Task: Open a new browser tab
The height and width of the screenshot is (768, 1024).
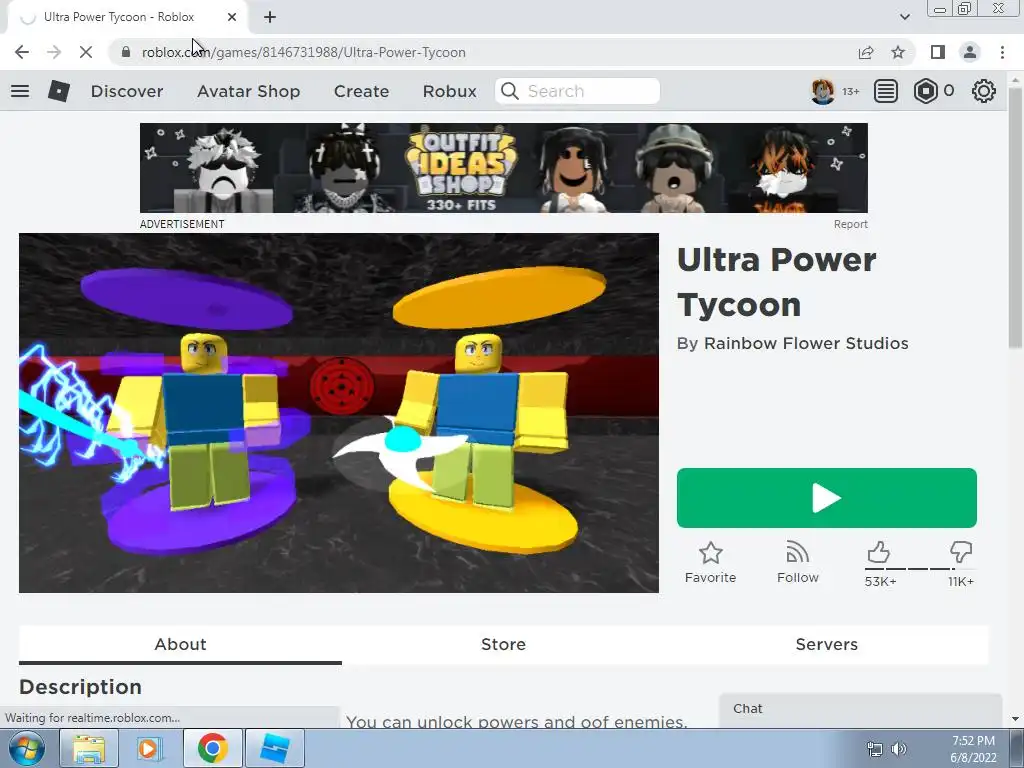Action: click(270, 17)
